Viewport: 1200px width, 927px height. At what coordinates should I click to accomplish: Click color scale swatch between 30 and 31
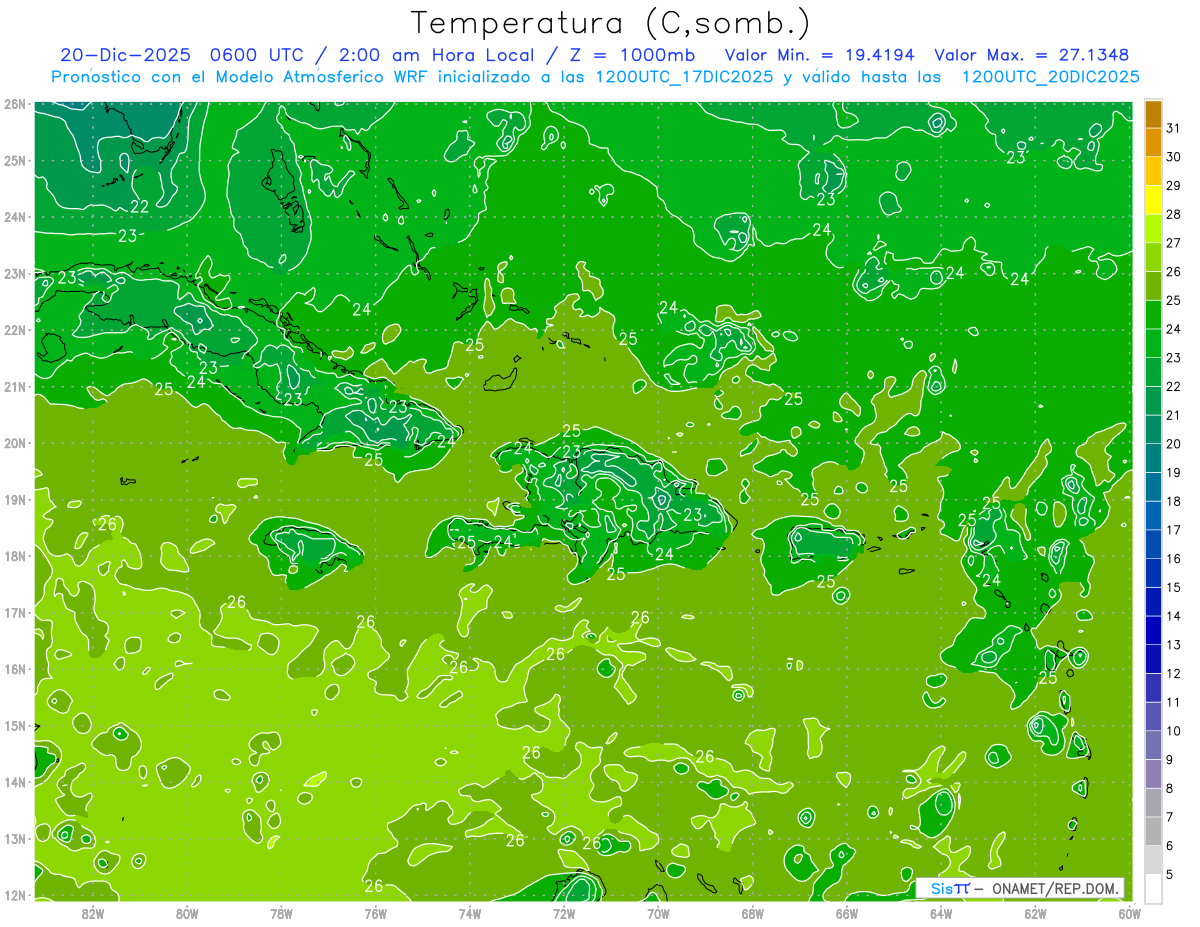(1153, 142)
